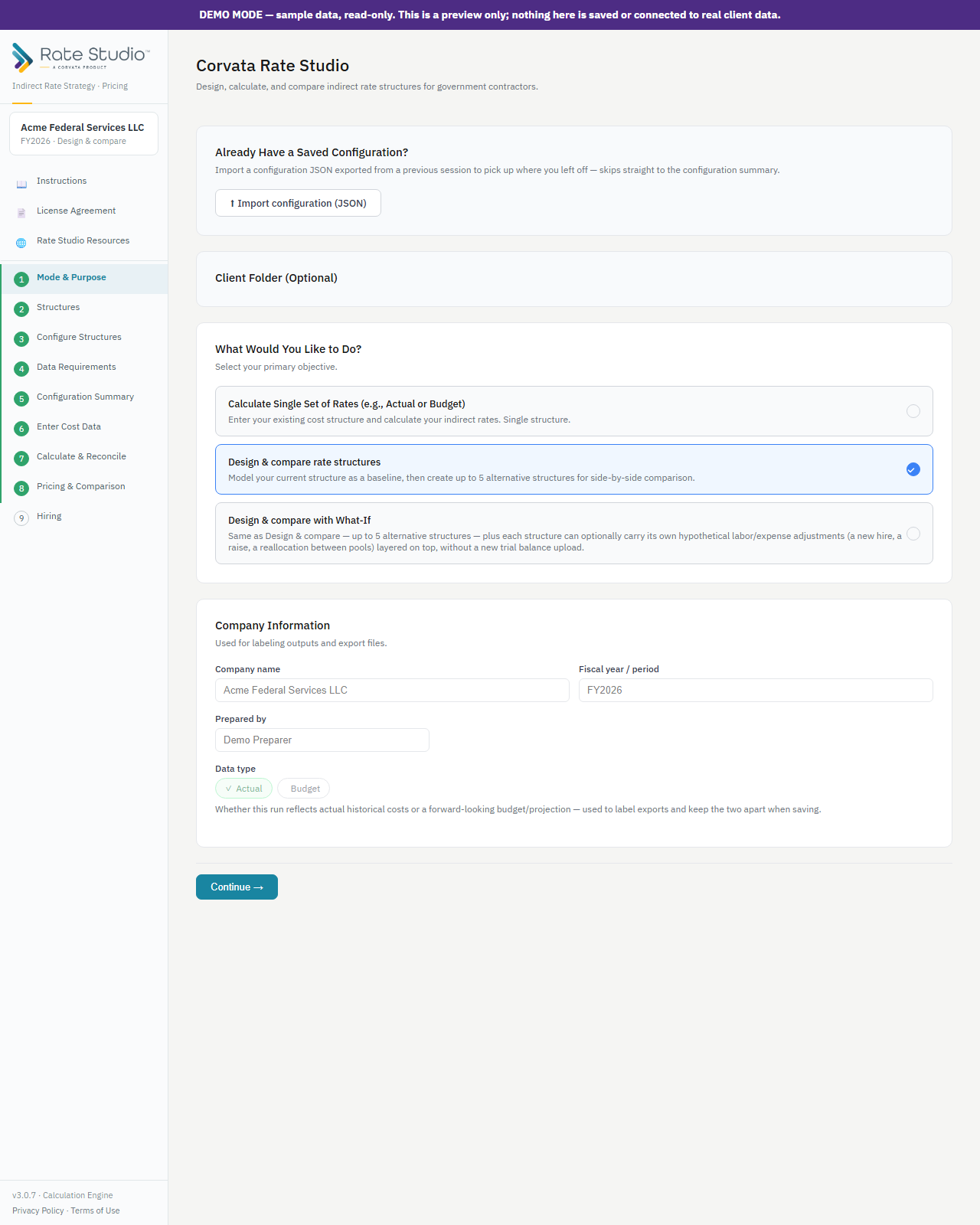Click step 5 circle for Configuration Summary

click(x=21, y=399)
